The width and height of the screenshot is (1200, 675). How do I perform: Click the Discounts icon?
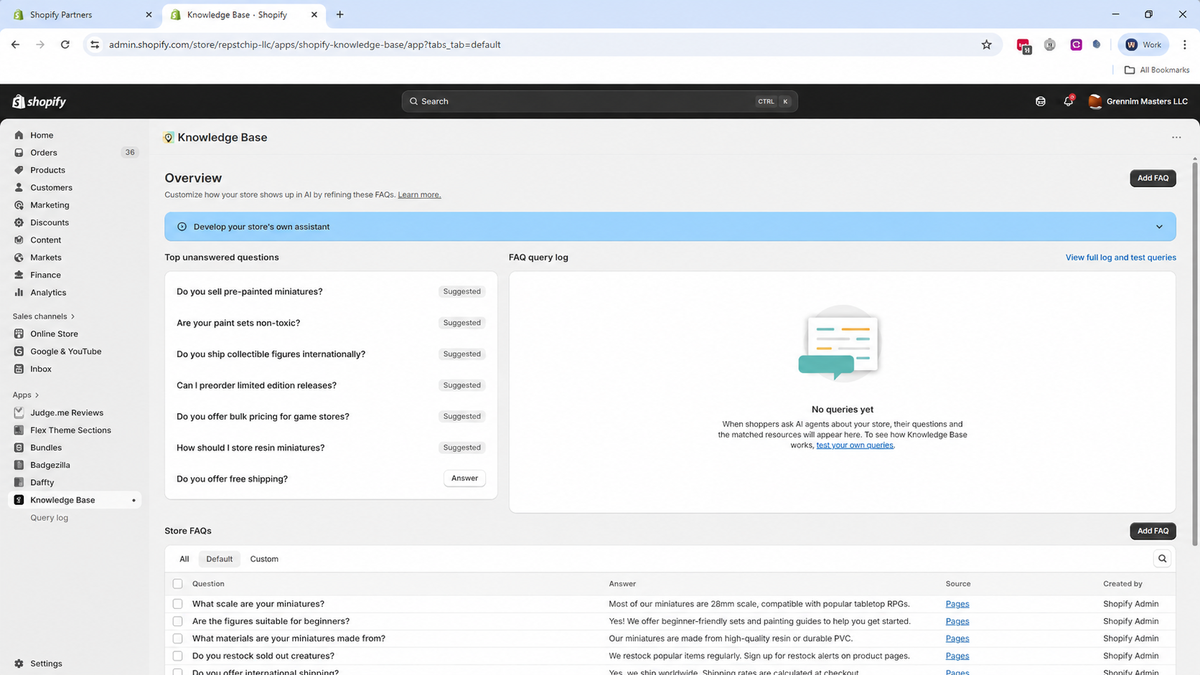19,223
